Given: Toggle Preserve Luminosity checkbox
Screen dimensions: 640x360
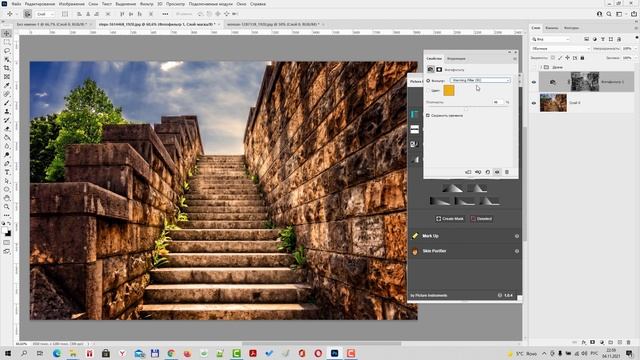Looking at the screenshot, I should 428,116.
